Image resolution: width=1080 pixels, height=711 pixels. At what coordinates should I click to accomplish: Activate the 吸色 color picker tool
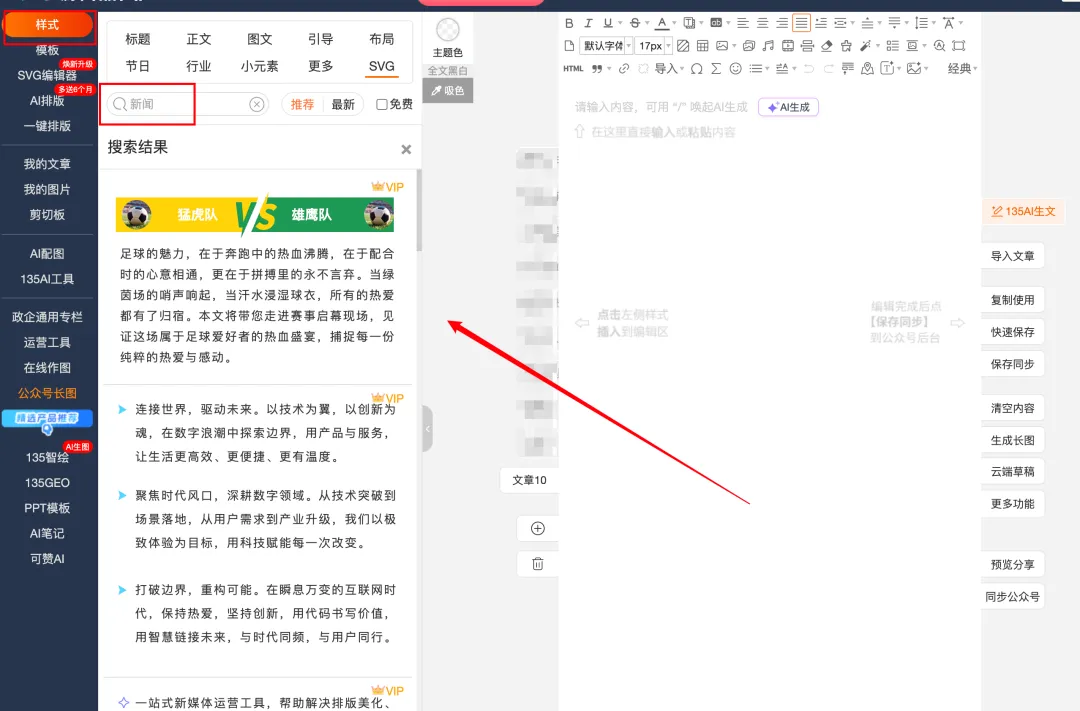pyautogui.click(x=448, y=90)
